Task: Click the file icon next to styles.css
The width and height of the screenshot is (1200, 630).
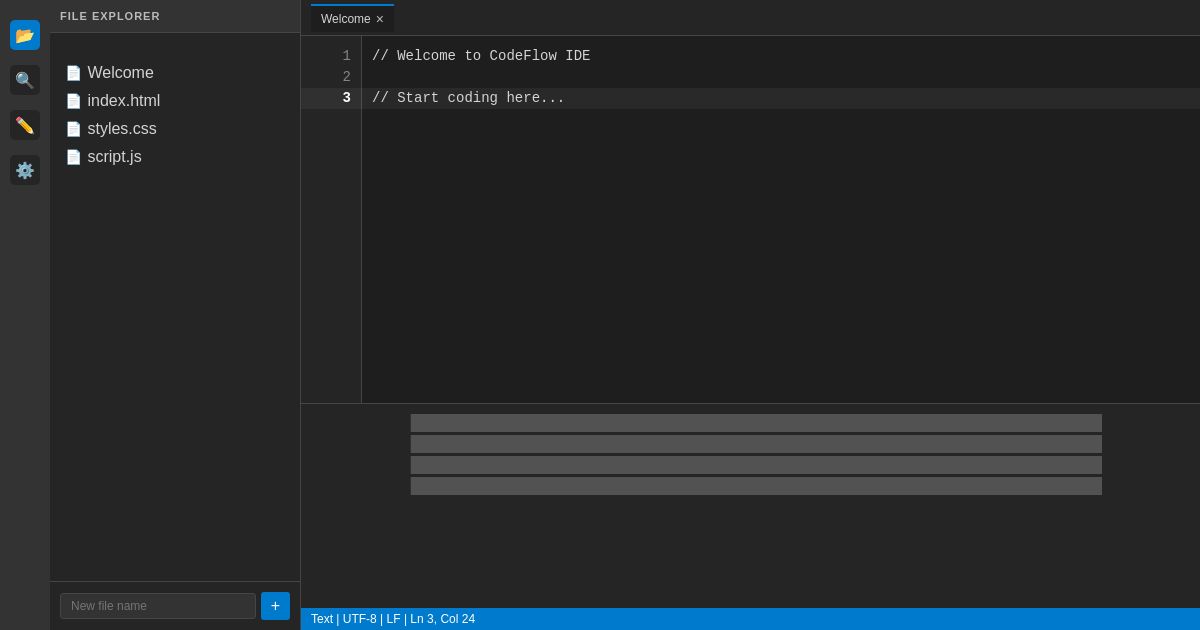Action: (74, 129)
